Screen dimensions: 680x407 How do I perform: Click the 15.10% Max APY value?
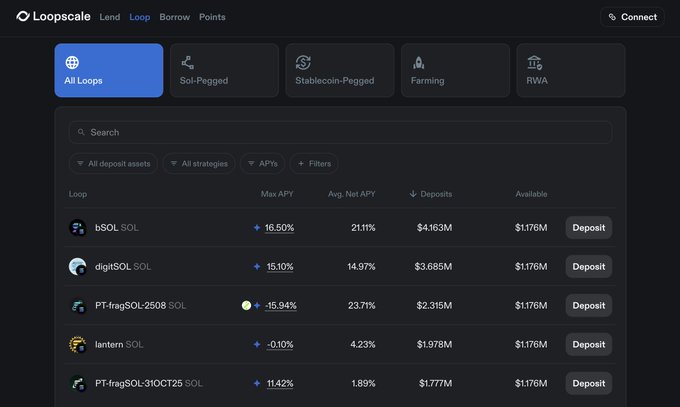tap(280, 266)
